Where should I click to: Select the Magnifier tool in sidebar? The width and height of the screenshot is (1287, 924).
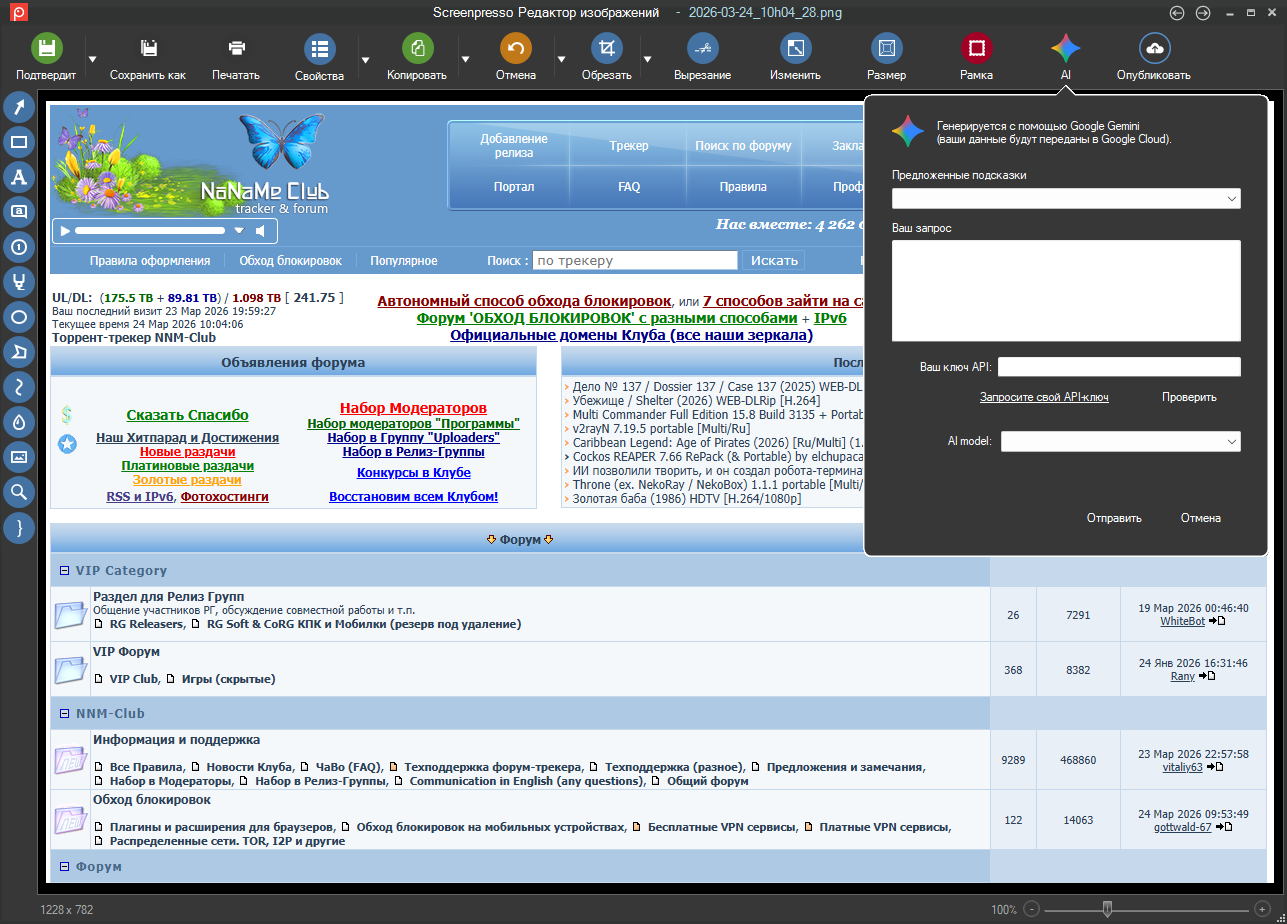(x=19, y=491)
